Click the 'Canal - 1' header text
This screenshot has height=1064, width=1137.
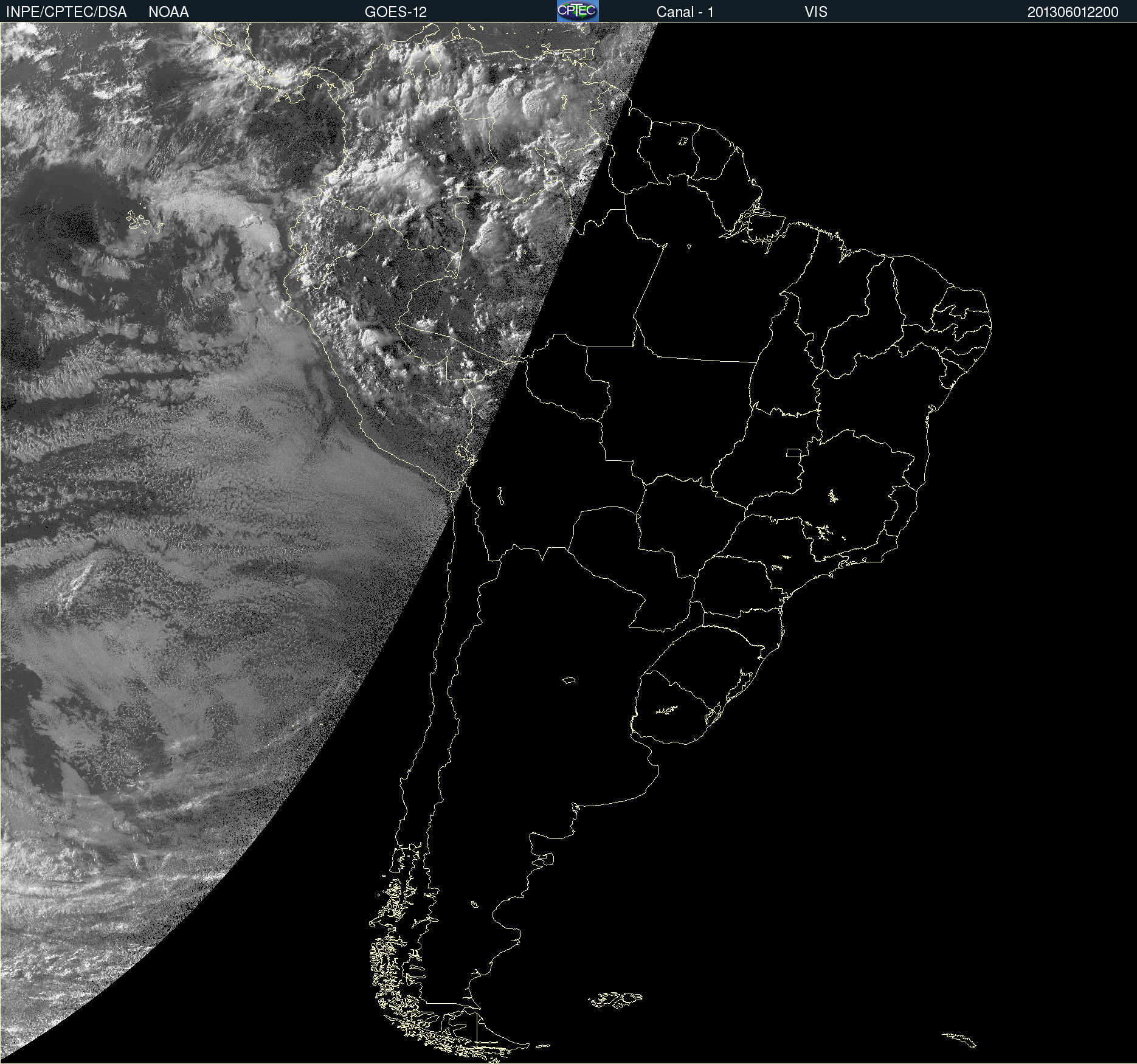(685, 12)
